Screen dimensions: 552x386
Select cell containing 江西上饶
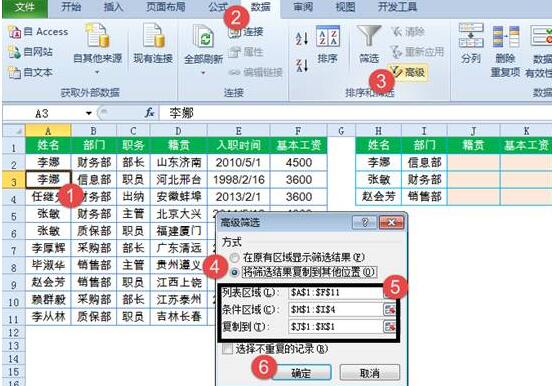point(178,282)
